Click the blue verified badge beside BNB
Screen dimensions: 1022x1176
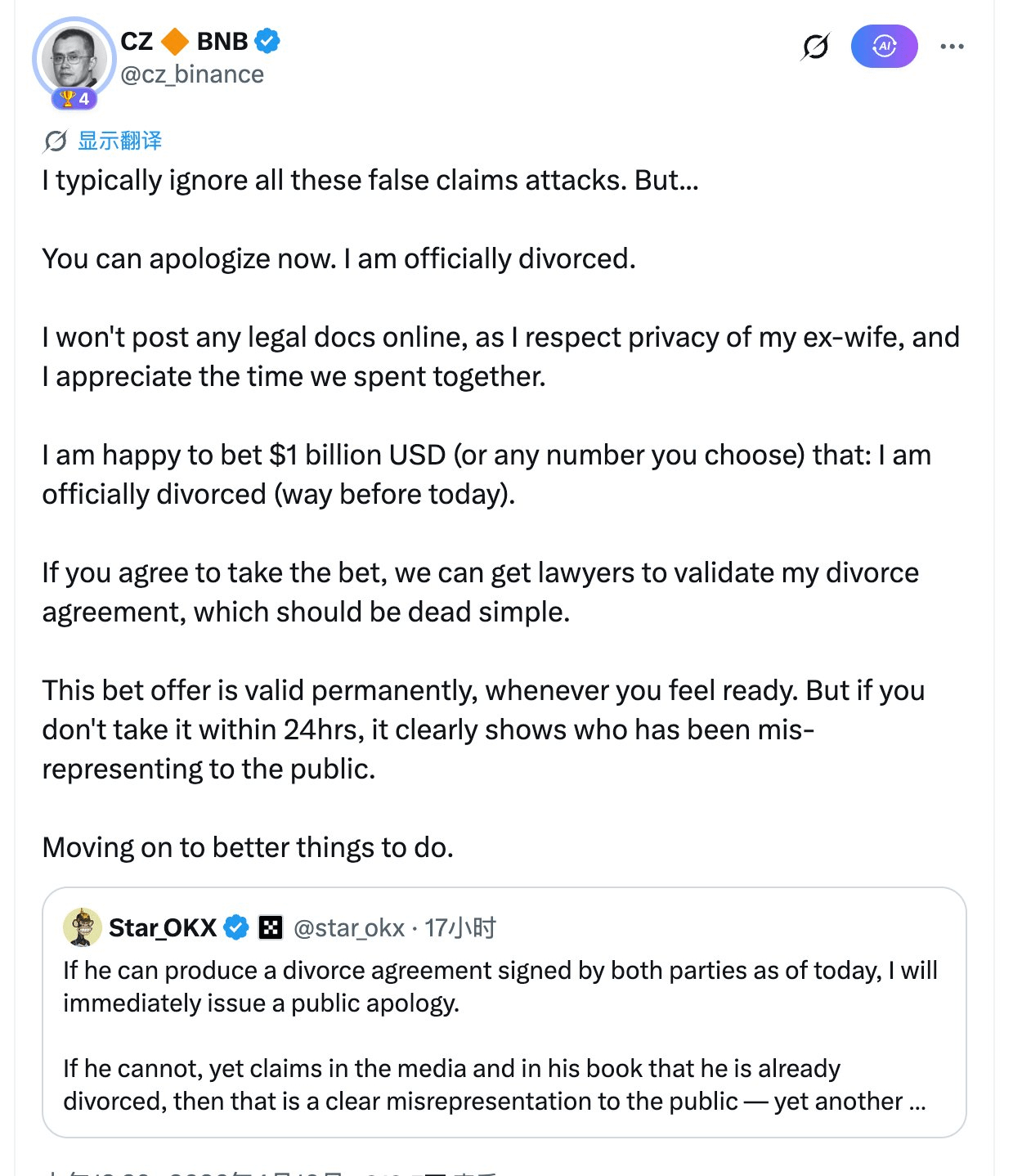tap(267, 40)
